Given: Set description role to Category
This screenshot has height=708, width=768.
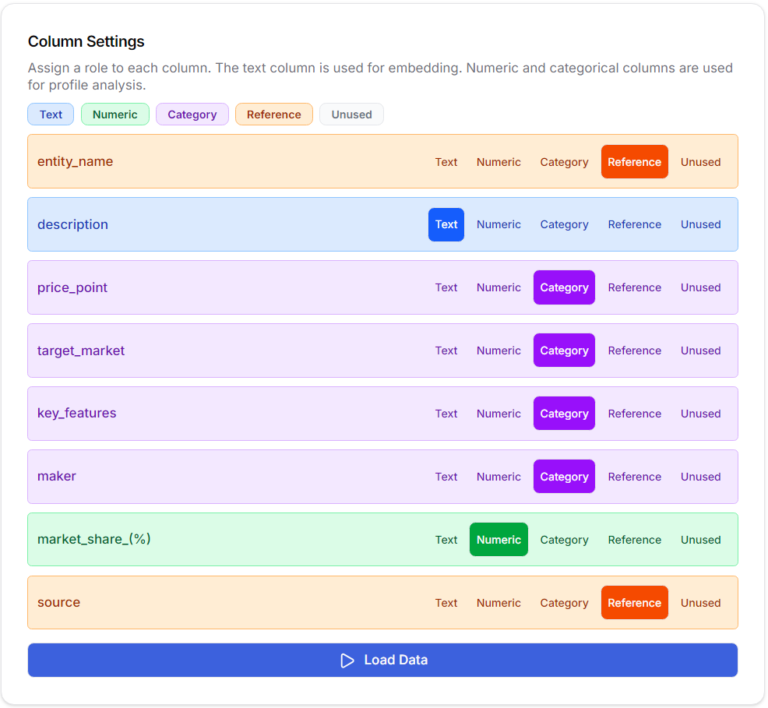Looking at the screenshot, I should (564, 224).
